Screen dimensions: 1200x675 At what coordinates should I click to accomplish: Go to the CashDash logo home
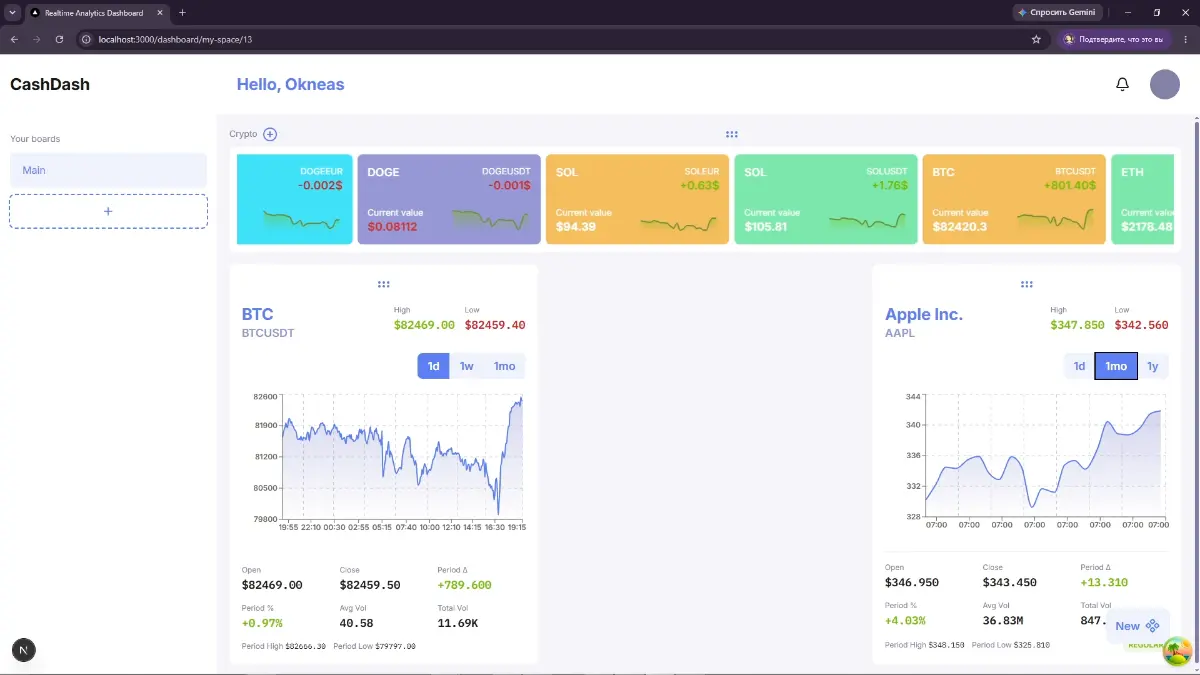point(50,84)
